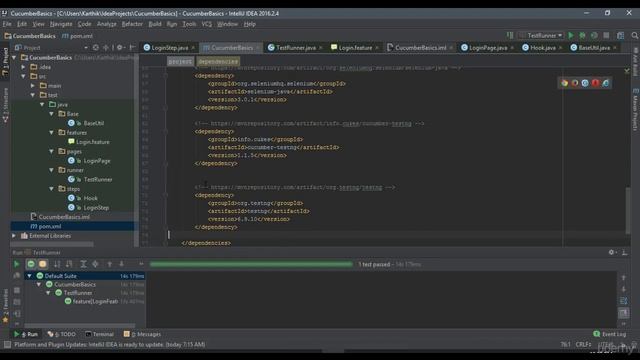Toggle show passed tests in Run panel
The width and height of the screenshot is (640, 360).
coord(31,264)
